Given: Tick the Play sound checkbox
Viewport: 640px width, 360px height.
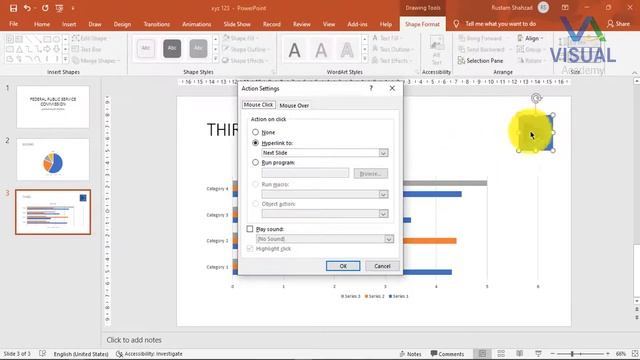Looking at the screenshot, I should tap(250, 229).
